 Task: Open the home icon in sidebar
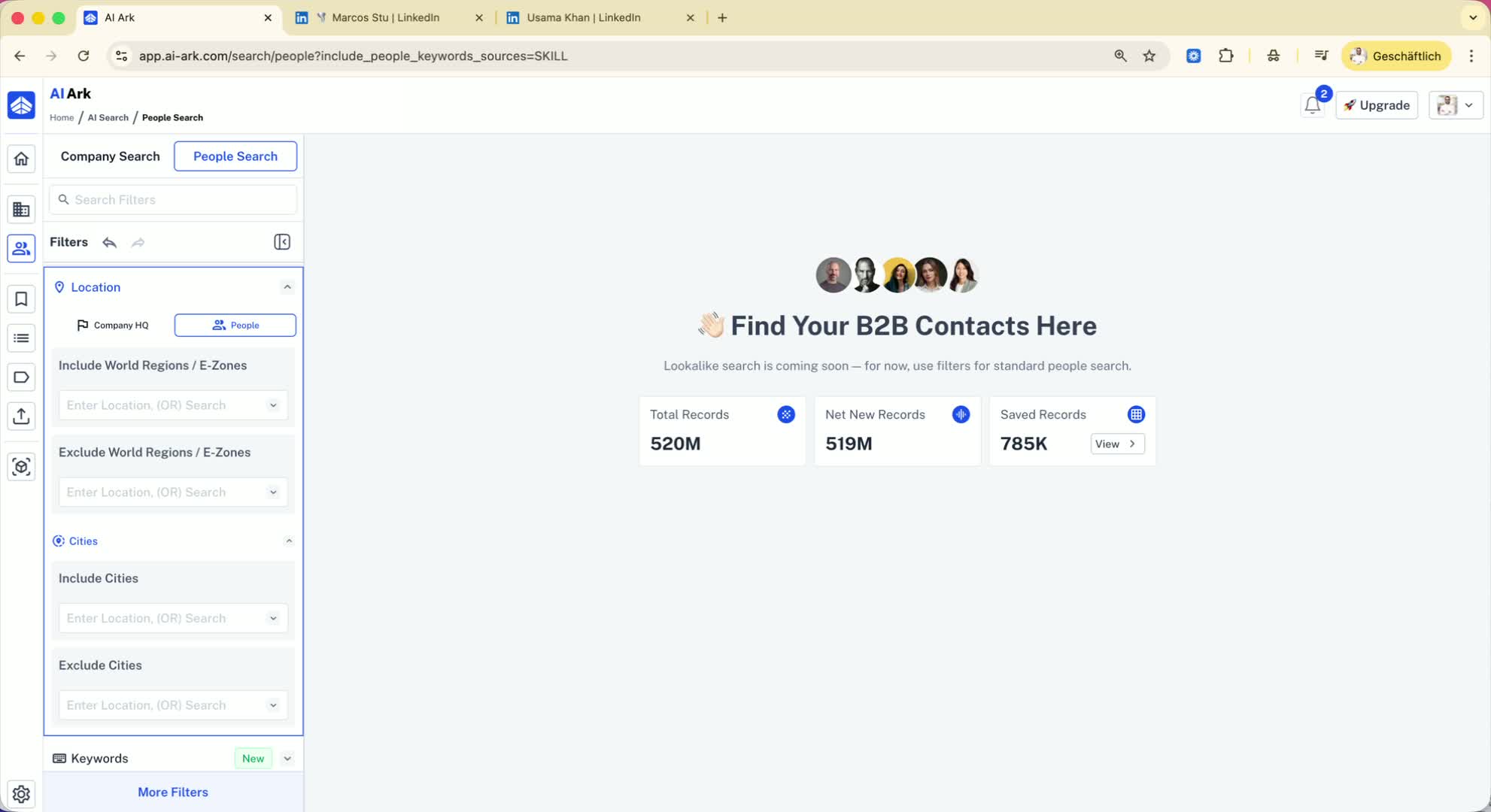pyautogui.click(x=21, y=159)
